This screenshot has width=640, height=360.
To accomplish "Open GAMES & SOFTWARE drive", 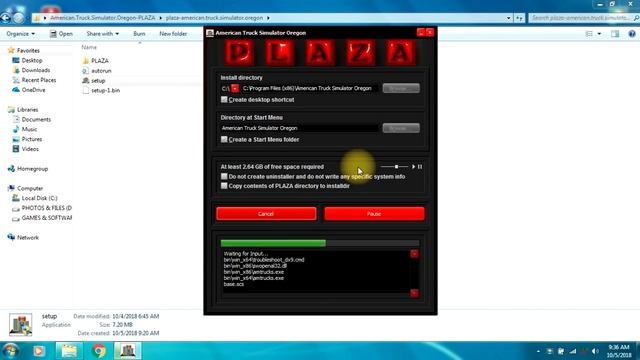I will click(x=46, y=218).
